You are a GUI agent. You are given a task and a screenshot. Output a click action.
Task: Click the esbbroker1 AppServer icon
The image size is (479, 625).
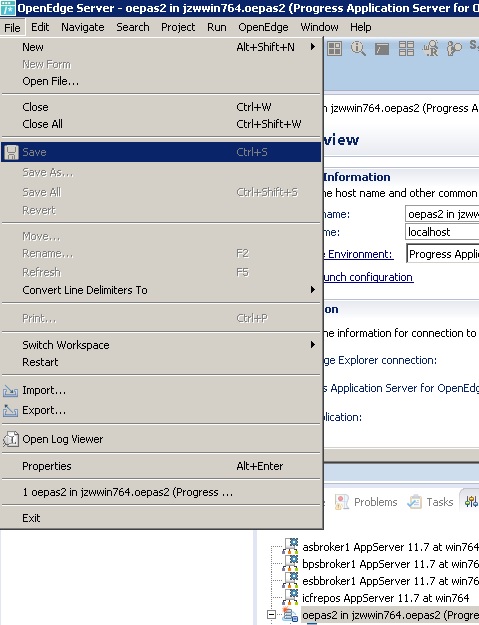291,581
